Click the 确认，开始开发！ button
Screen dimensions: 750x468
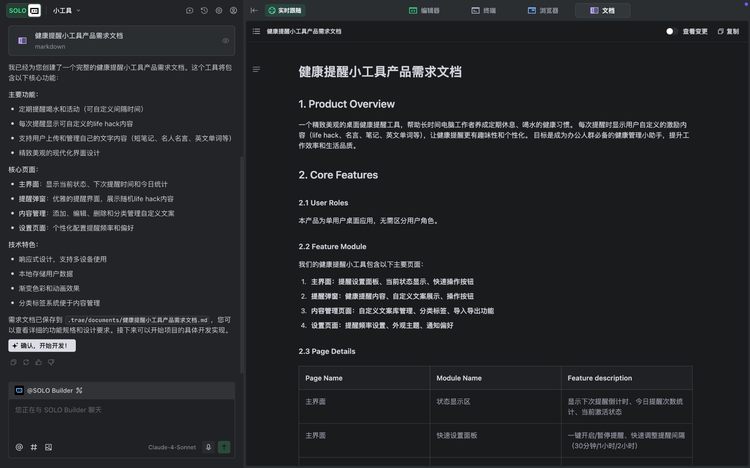(x=42, y=345)
